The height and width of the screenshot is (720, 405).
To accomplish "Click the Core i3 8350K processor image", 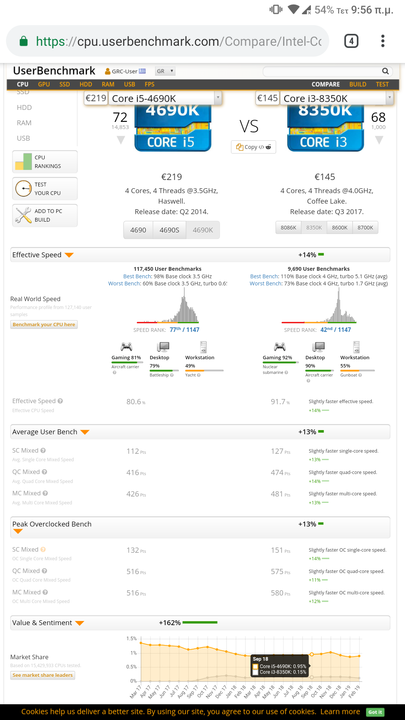I will (325, 128).
